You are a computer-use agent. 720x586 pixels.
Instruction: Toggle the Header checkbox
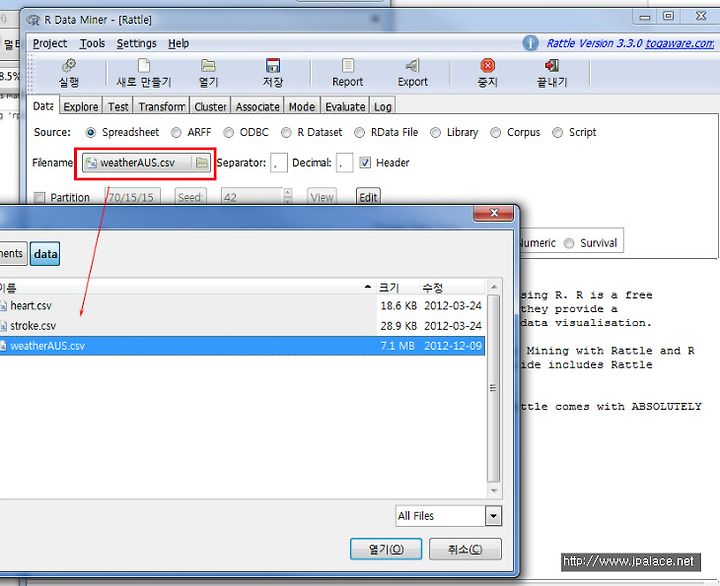pyautogui.click(x=365, y=163)
